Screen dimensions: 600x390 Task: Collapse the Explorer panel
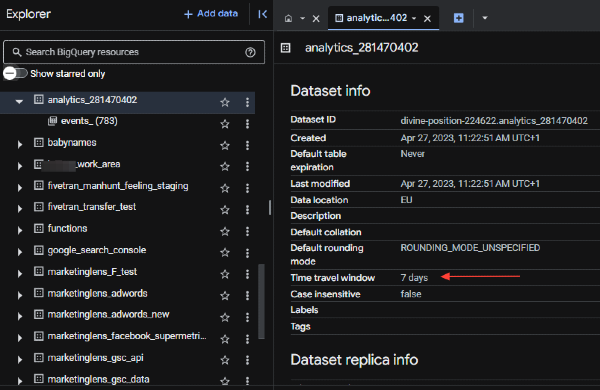click(x=262, y=14)
